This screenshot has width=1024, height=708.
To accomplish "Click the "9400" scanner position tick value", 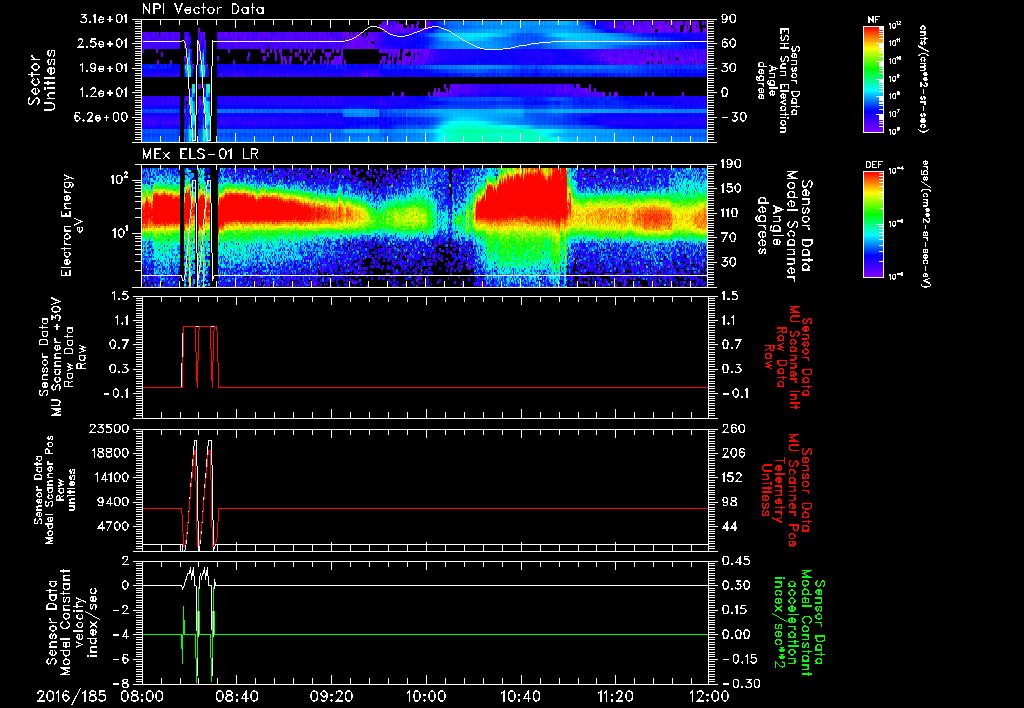I will [113, 502].
